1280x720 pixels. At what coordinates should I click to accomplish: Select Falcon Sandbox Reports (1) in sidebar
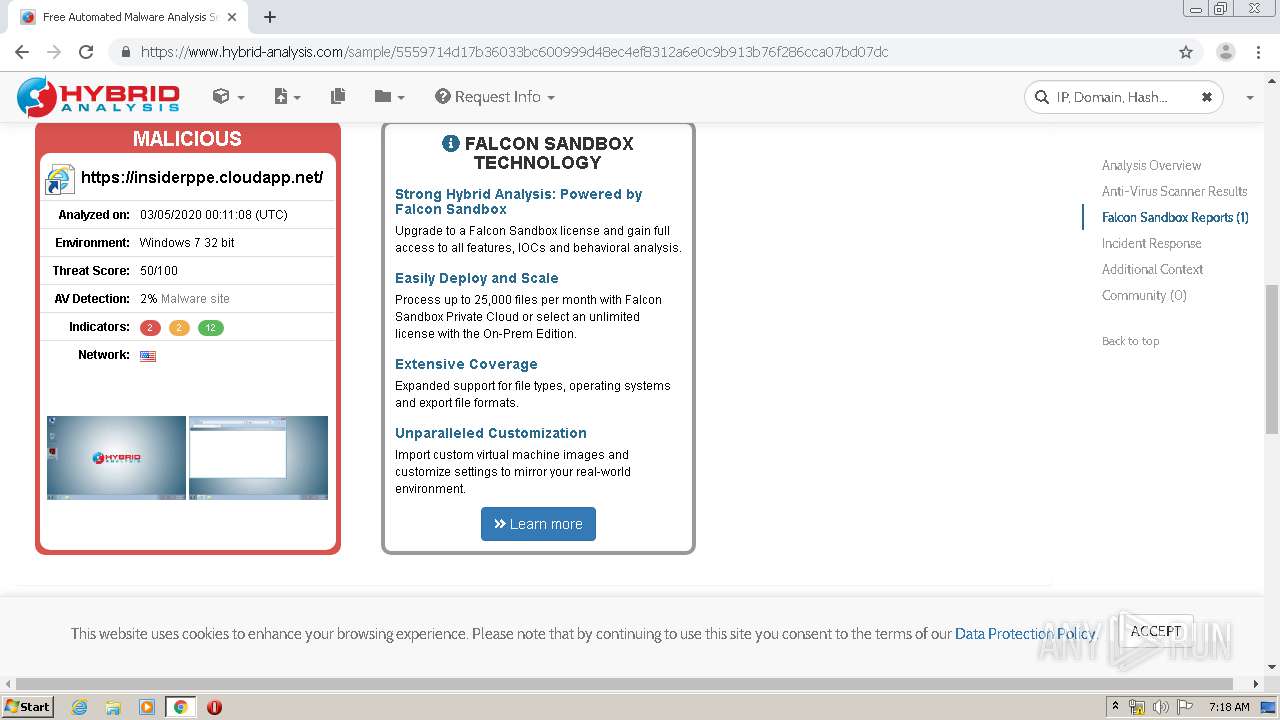tap(1175, 217)
